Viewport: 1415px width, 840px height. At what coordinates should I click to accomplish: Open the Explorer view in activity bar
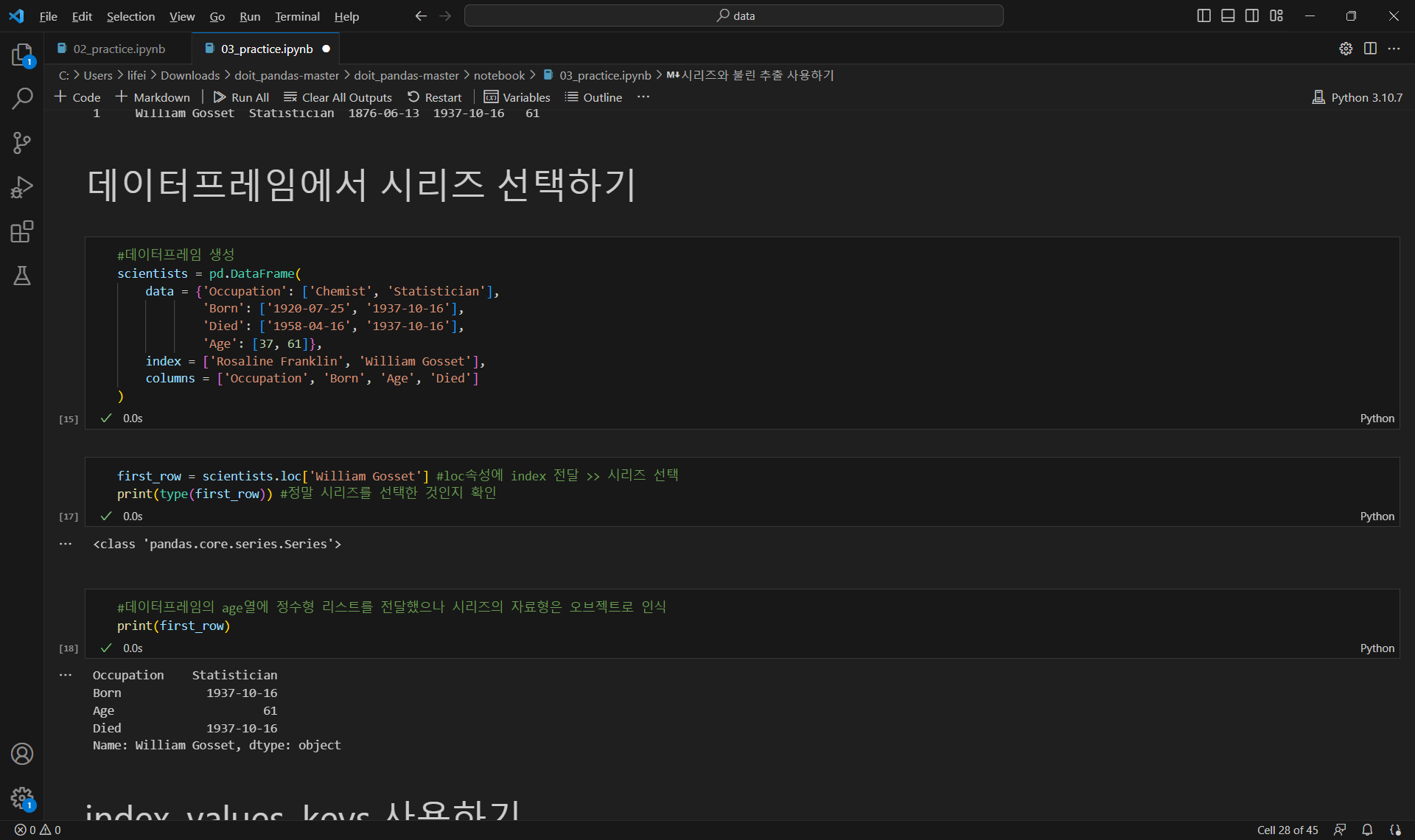point(22,55)
